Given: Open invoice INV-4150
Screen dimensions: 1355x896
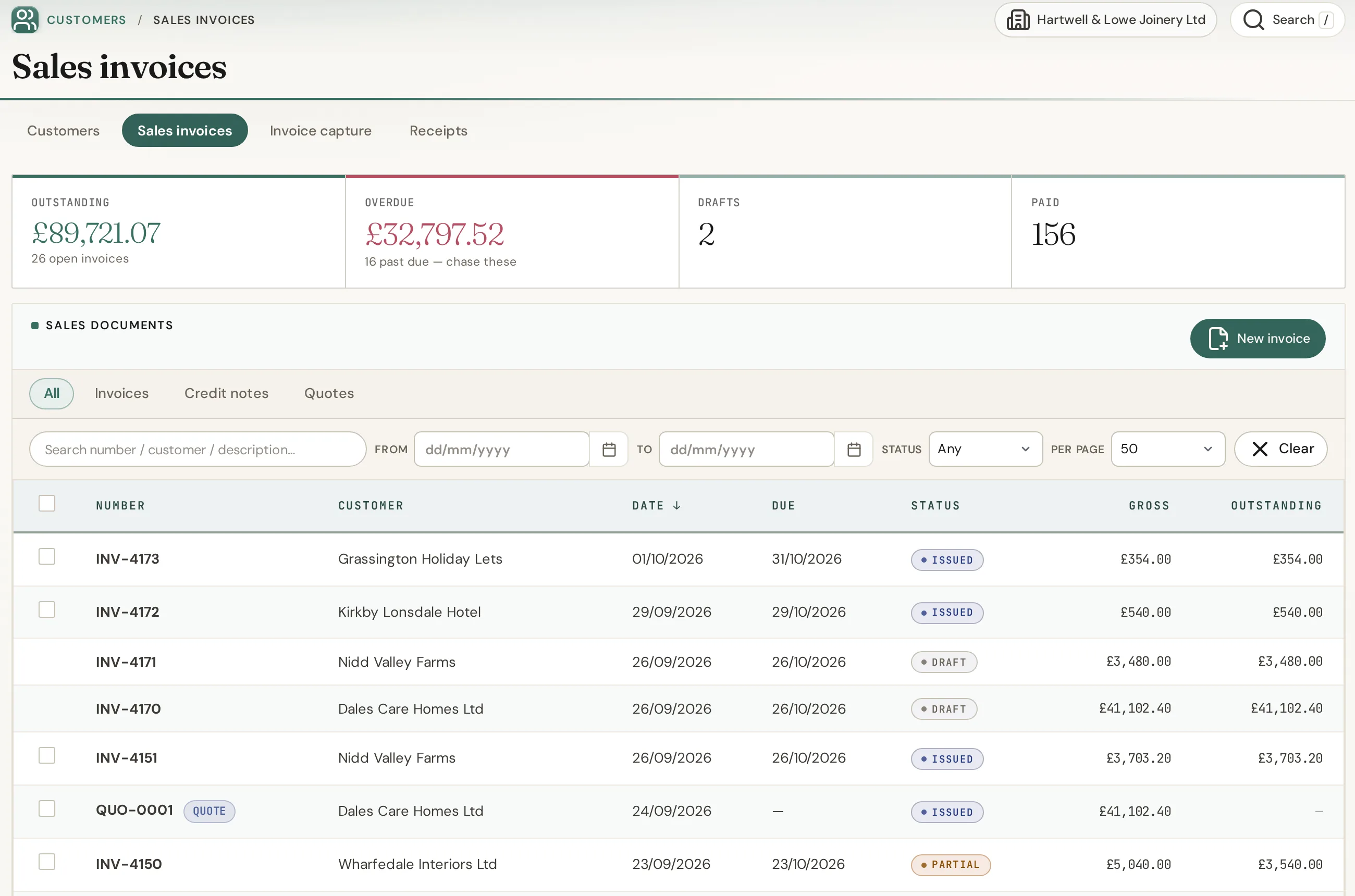Looking at the screenshot, I should (x=129, y=864).
